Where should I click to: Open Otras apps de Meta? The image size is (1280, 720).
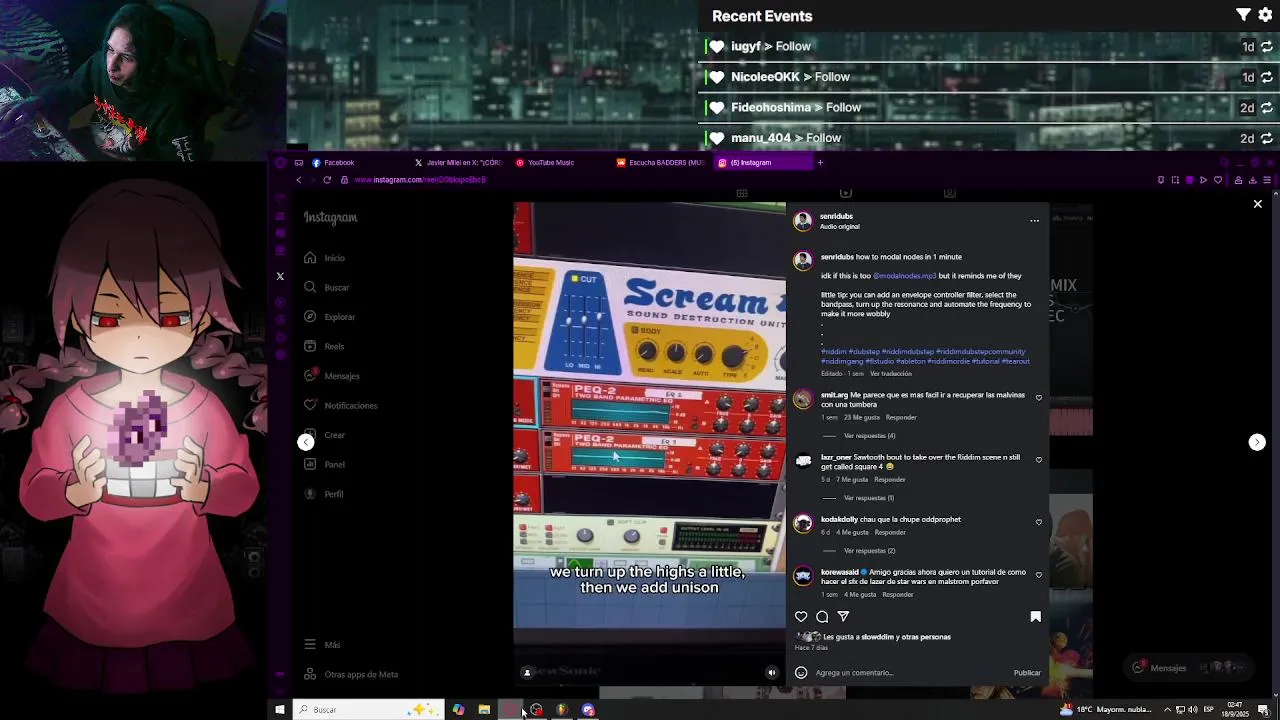pos(351,675)
